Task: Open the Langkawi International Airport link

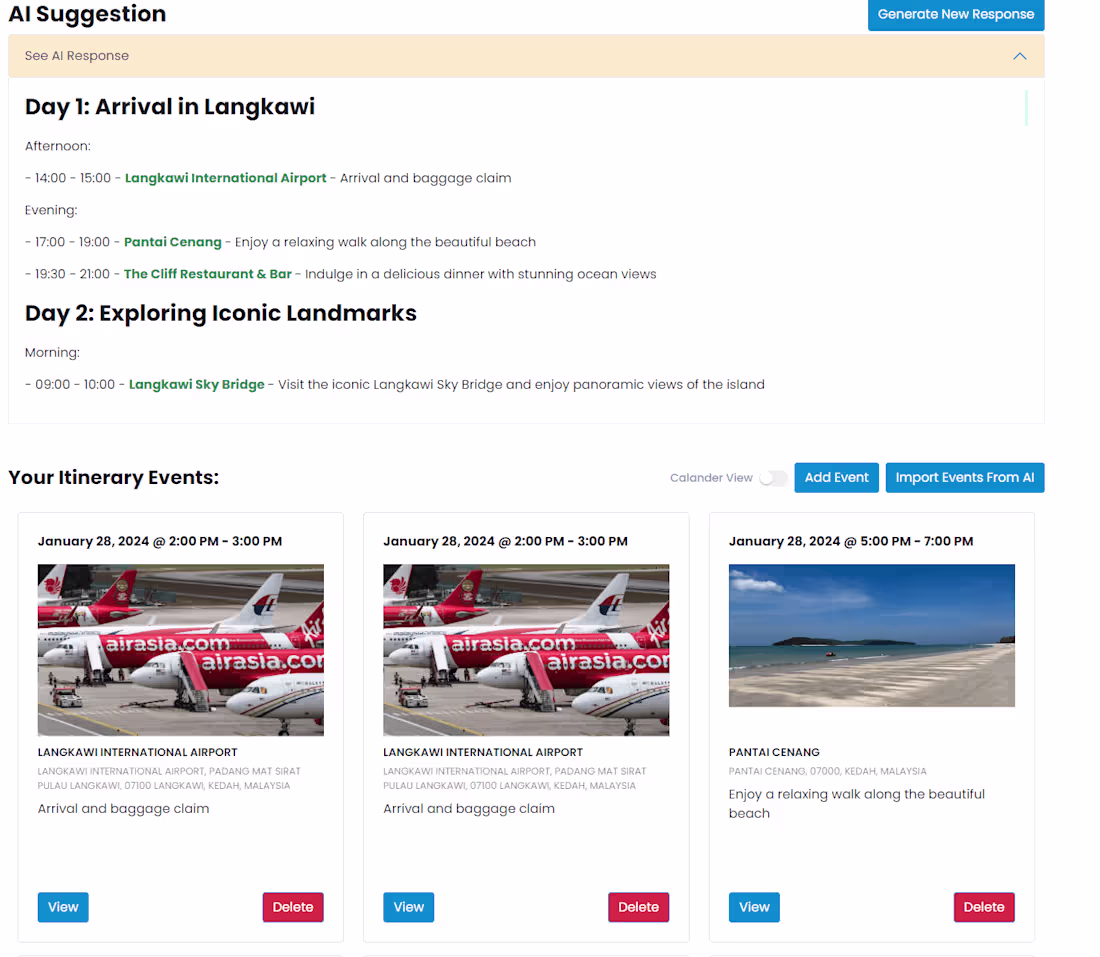Action: click(x=225, y=177)
